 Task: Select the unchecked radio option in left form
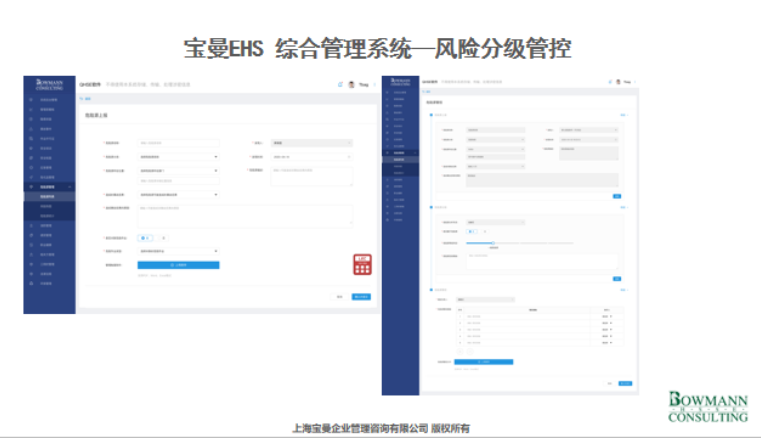(163, 238)
